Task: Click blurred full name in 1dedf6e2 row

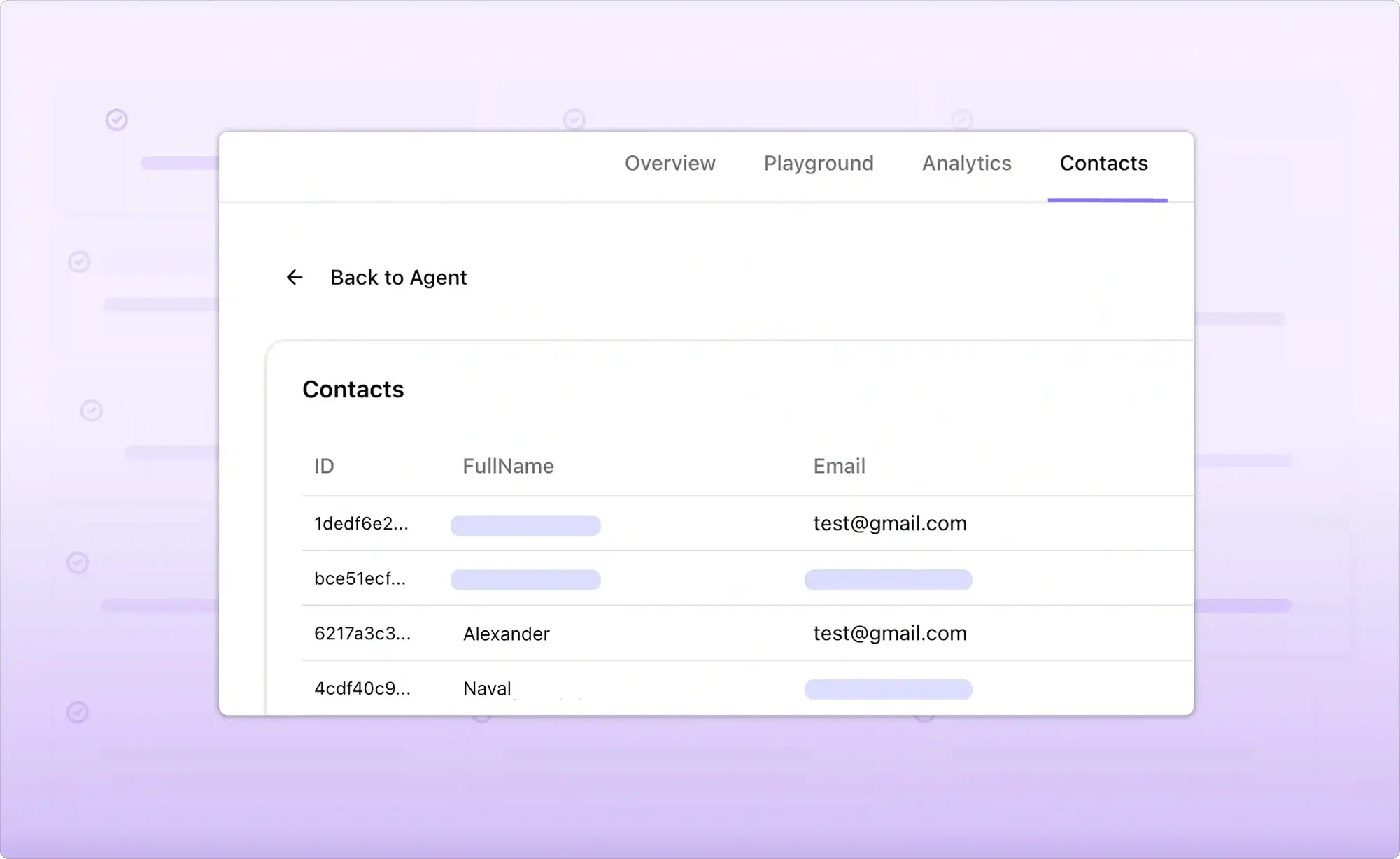Action: (x=525, y=525)
